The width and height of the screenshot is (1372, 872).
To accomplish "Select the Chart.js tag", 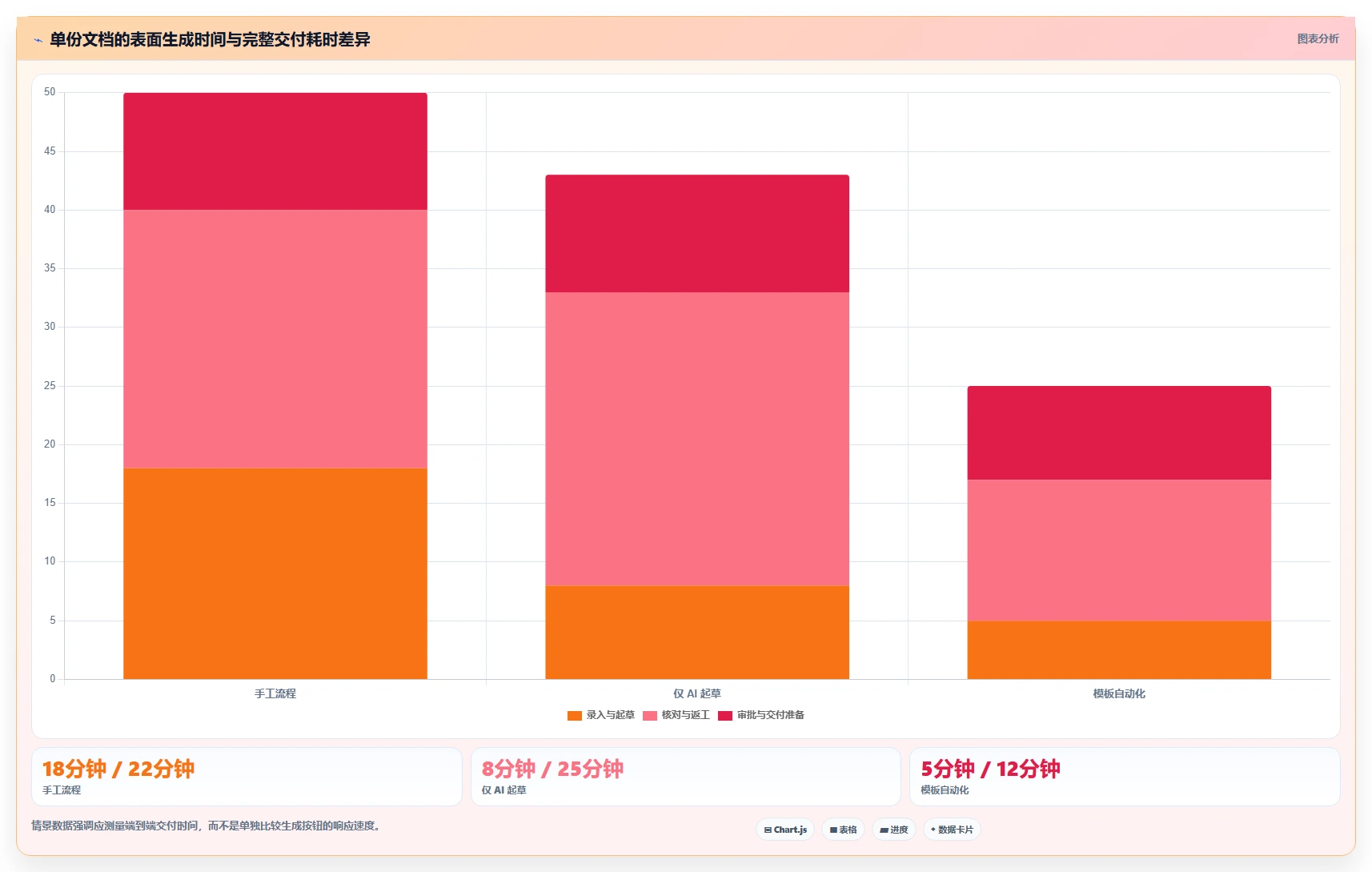I will coord(785,830).
